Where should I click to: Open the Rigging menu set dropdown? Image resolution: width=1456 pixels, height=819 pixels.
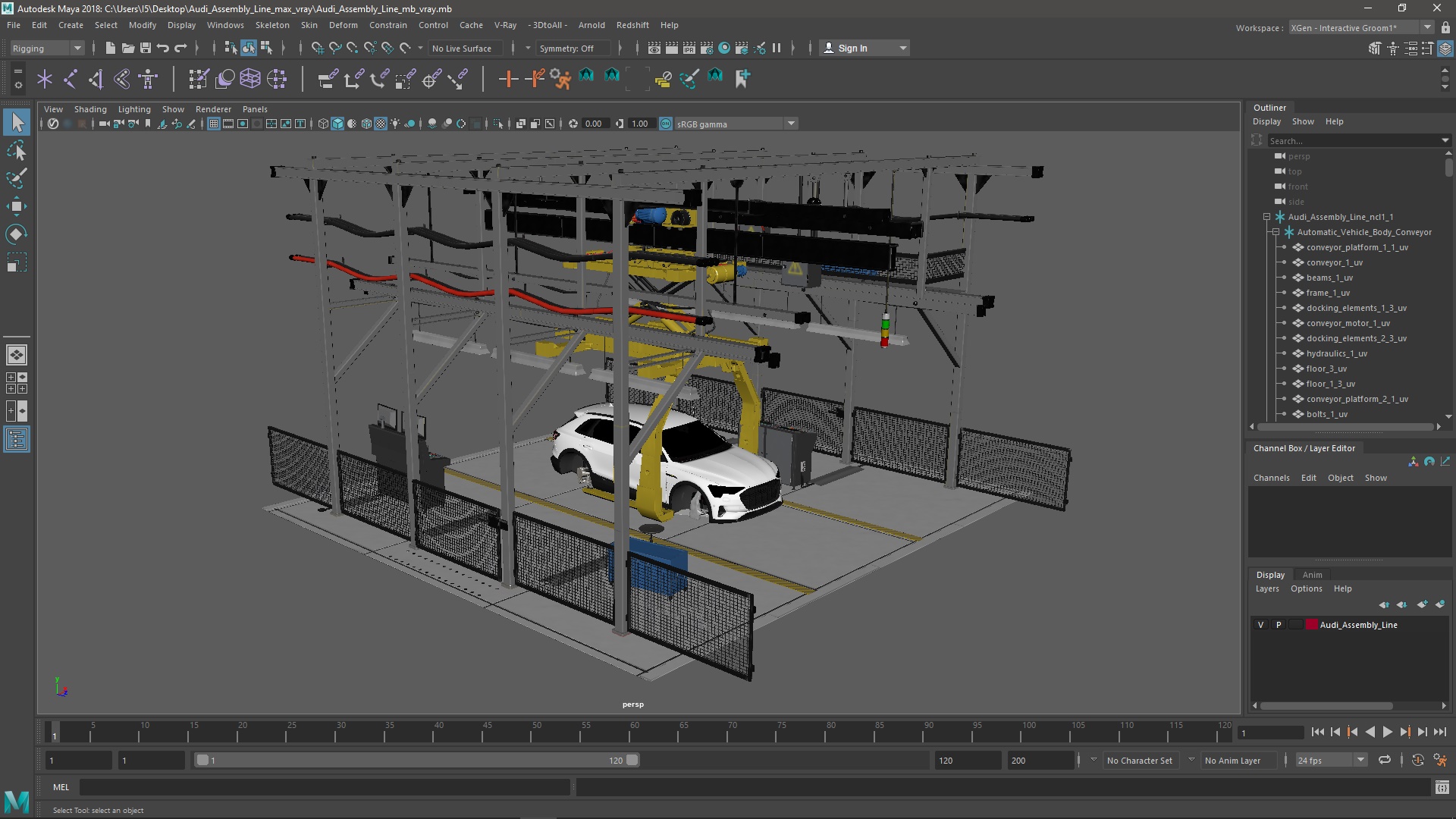point(47,48)
